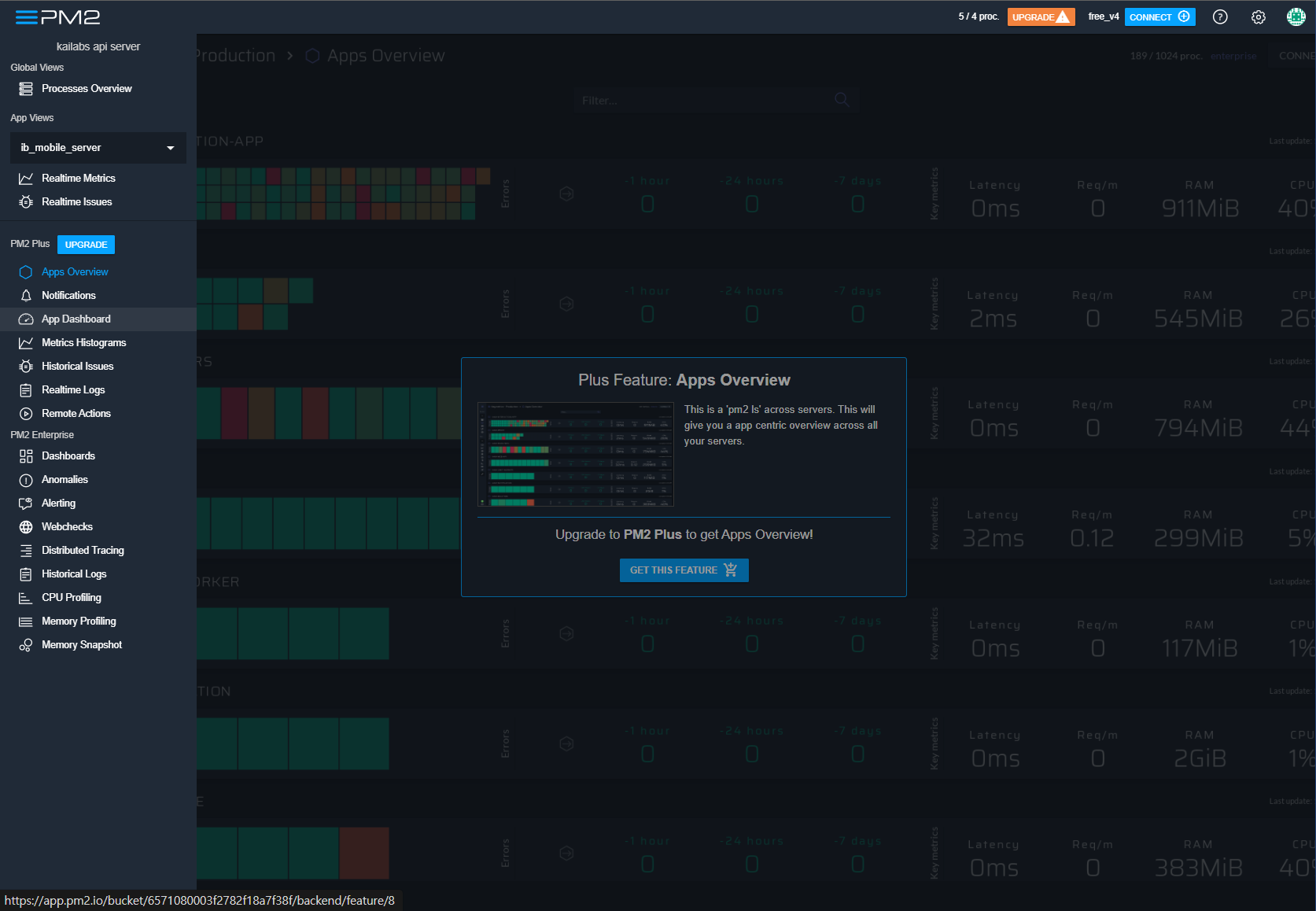Click the Anomalies alert circle icon
The image size is (1316, 911).
26,480
